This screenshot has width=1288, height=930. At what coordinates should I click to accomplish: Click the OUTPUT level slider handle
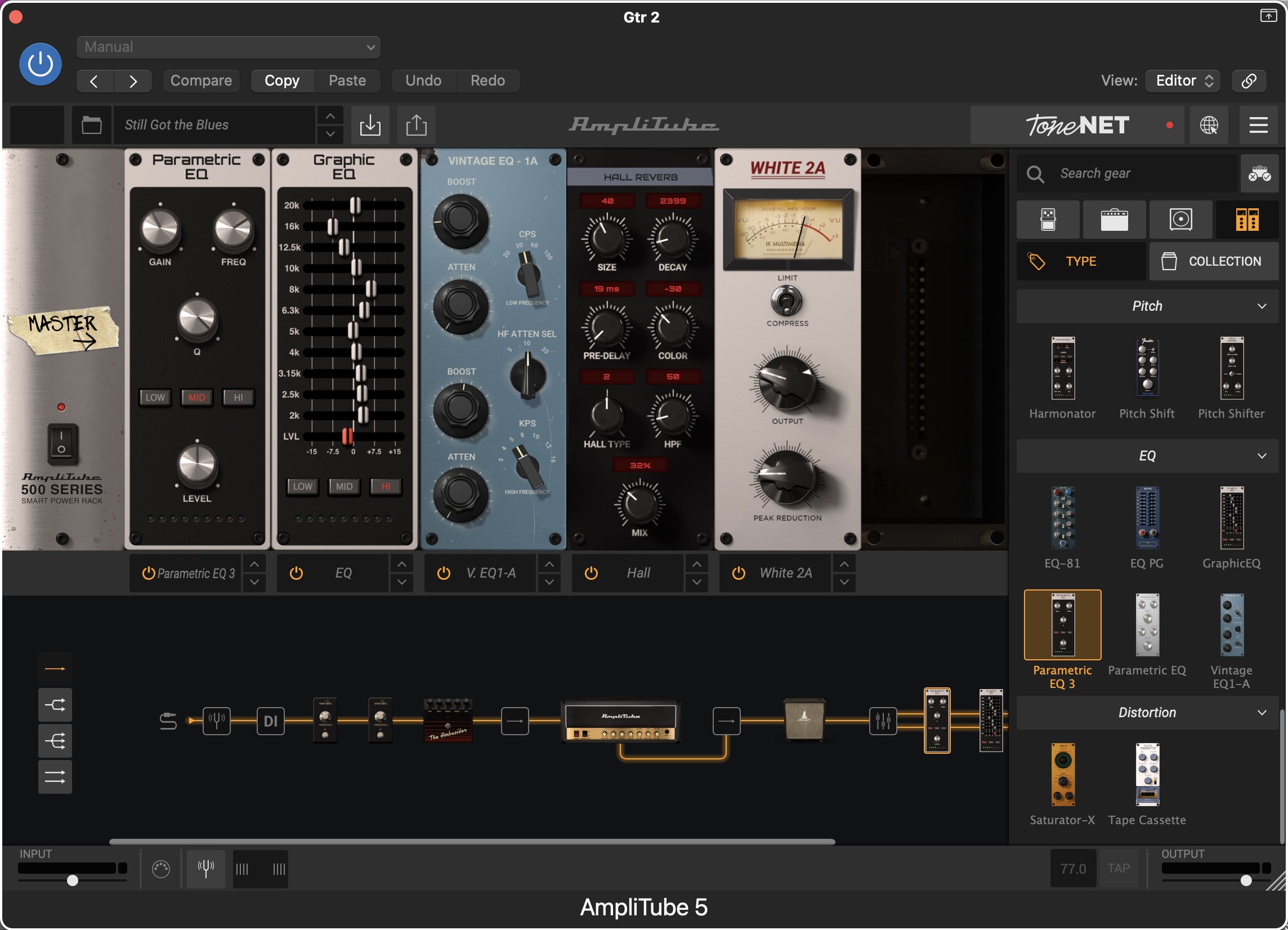click(x=1246, y=881)
